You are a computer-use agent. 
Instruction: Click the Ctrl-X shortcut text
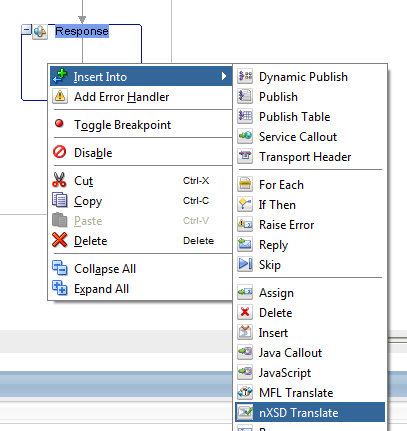coord(196,181)
